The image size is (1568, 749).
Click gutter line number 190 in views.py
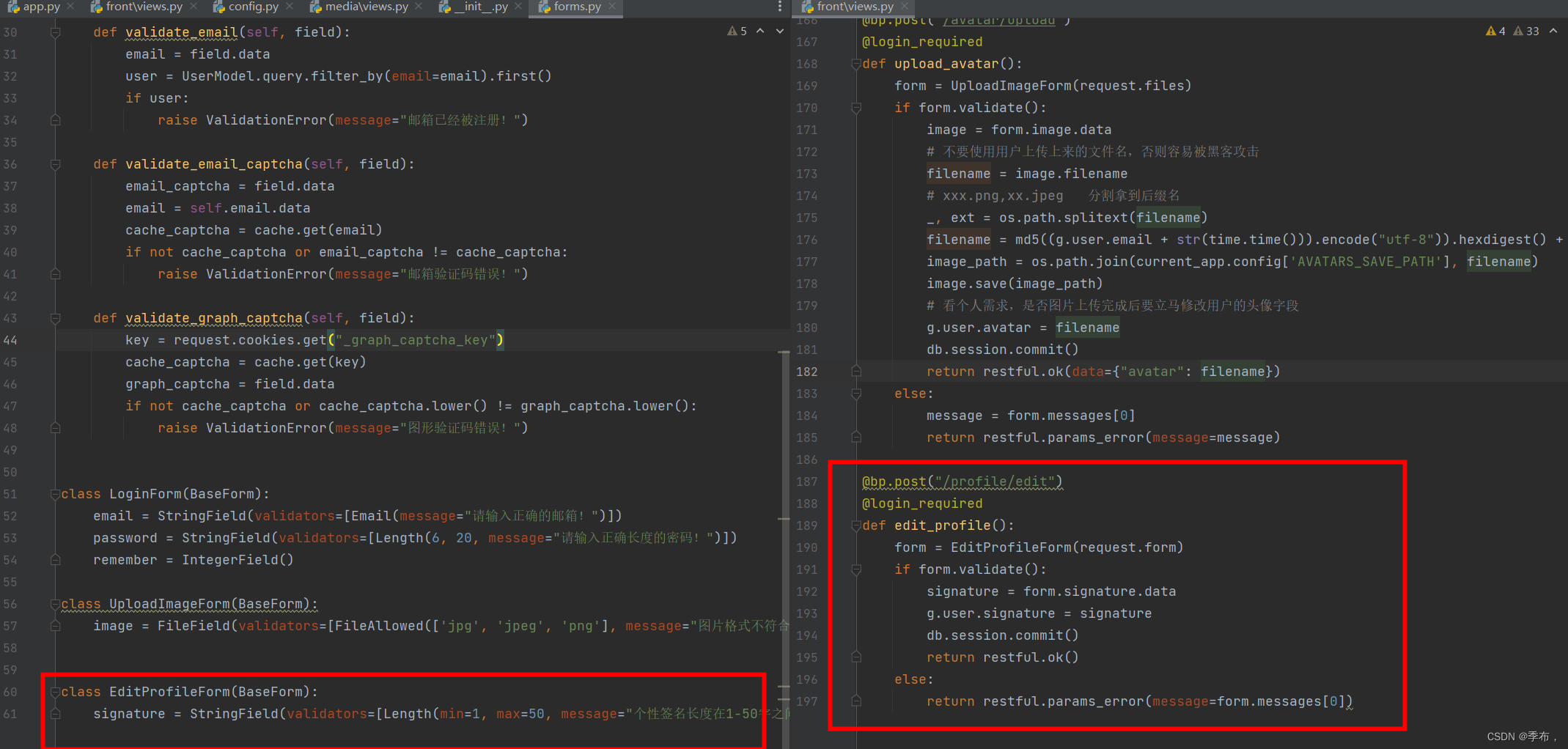(x=806, y=547)
